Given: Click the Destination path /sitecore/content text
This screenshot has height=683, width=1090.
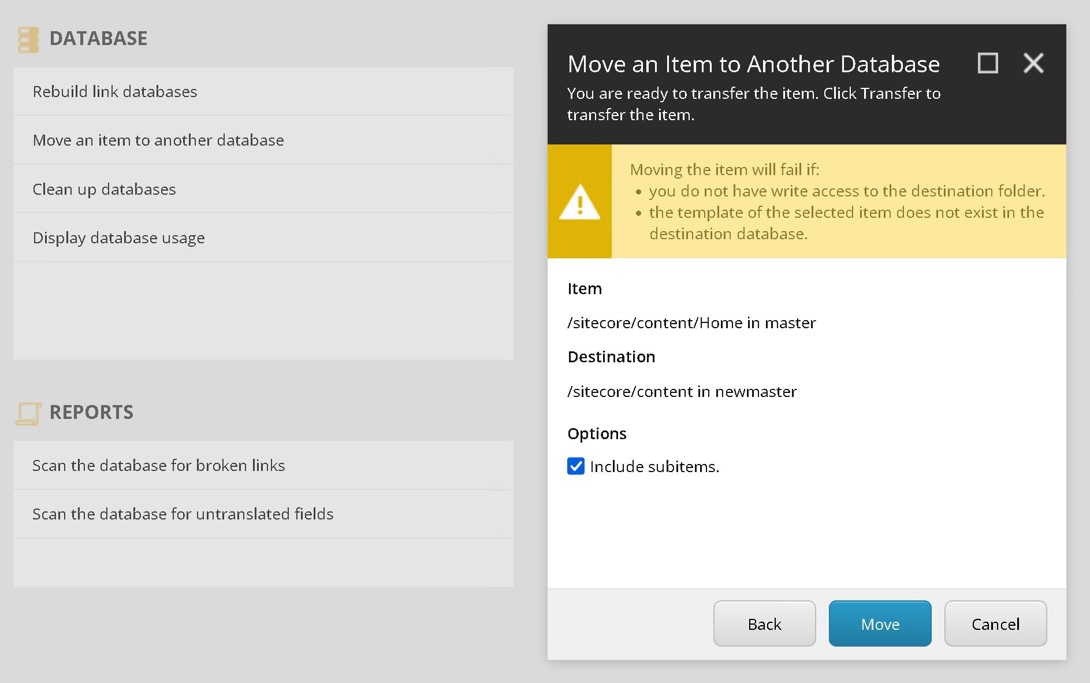Looking at the screenshot, I should point(682,391).
